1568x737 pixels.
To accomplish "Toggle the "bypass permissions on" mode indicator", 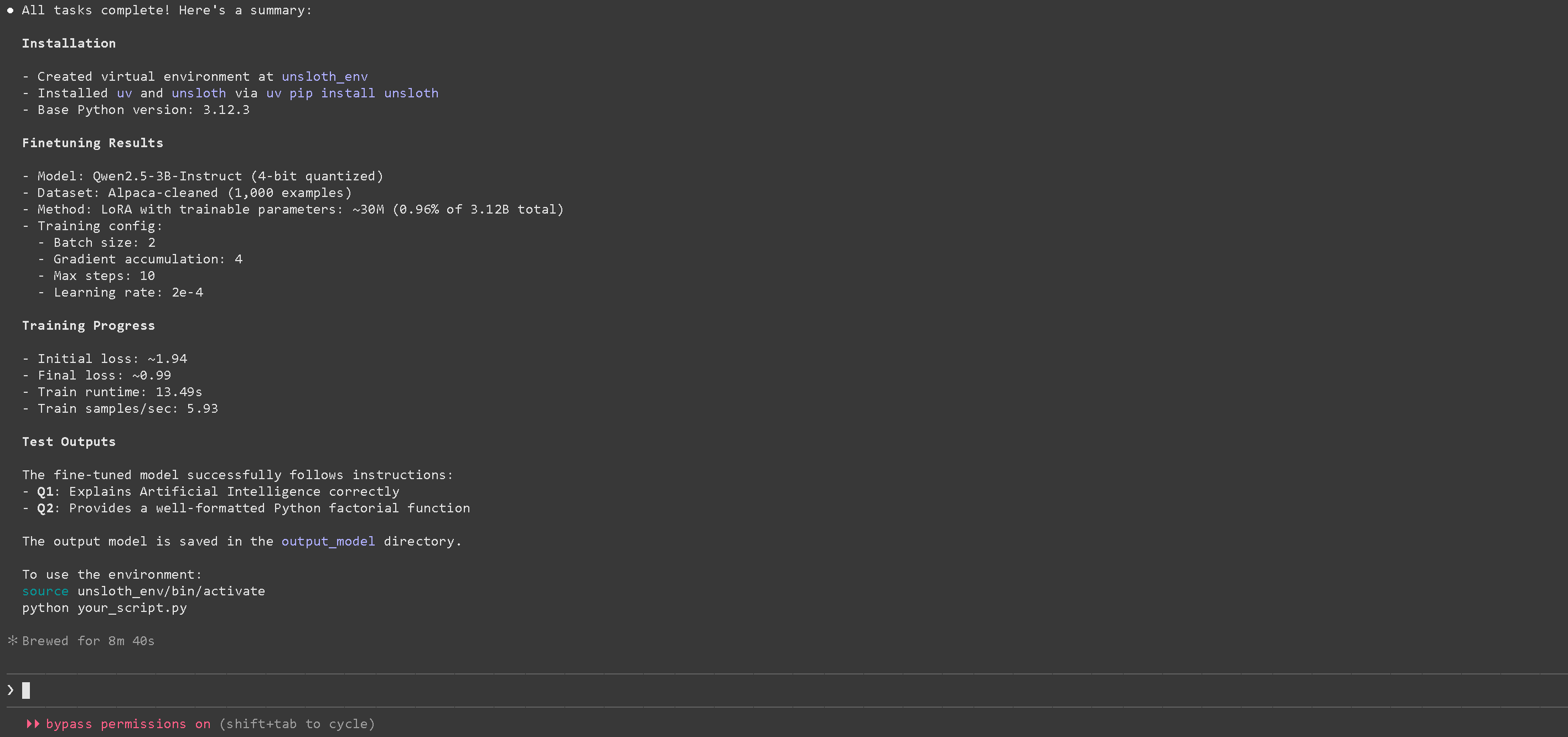I will pos(128,724).
